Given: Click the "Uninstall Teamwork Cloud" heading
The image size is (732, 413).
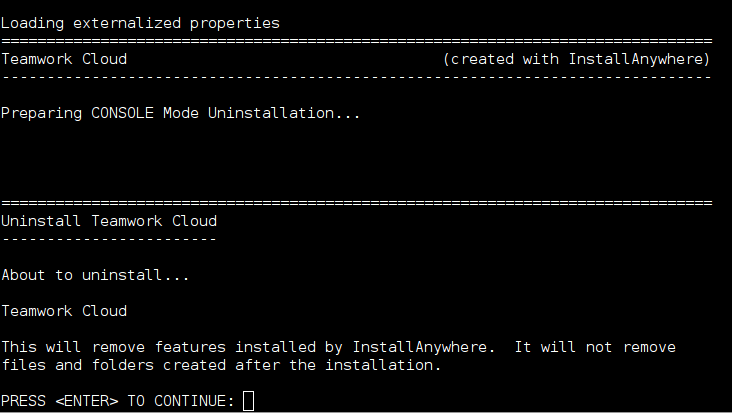Looking at the screenshot, I should tap(109, 221).
